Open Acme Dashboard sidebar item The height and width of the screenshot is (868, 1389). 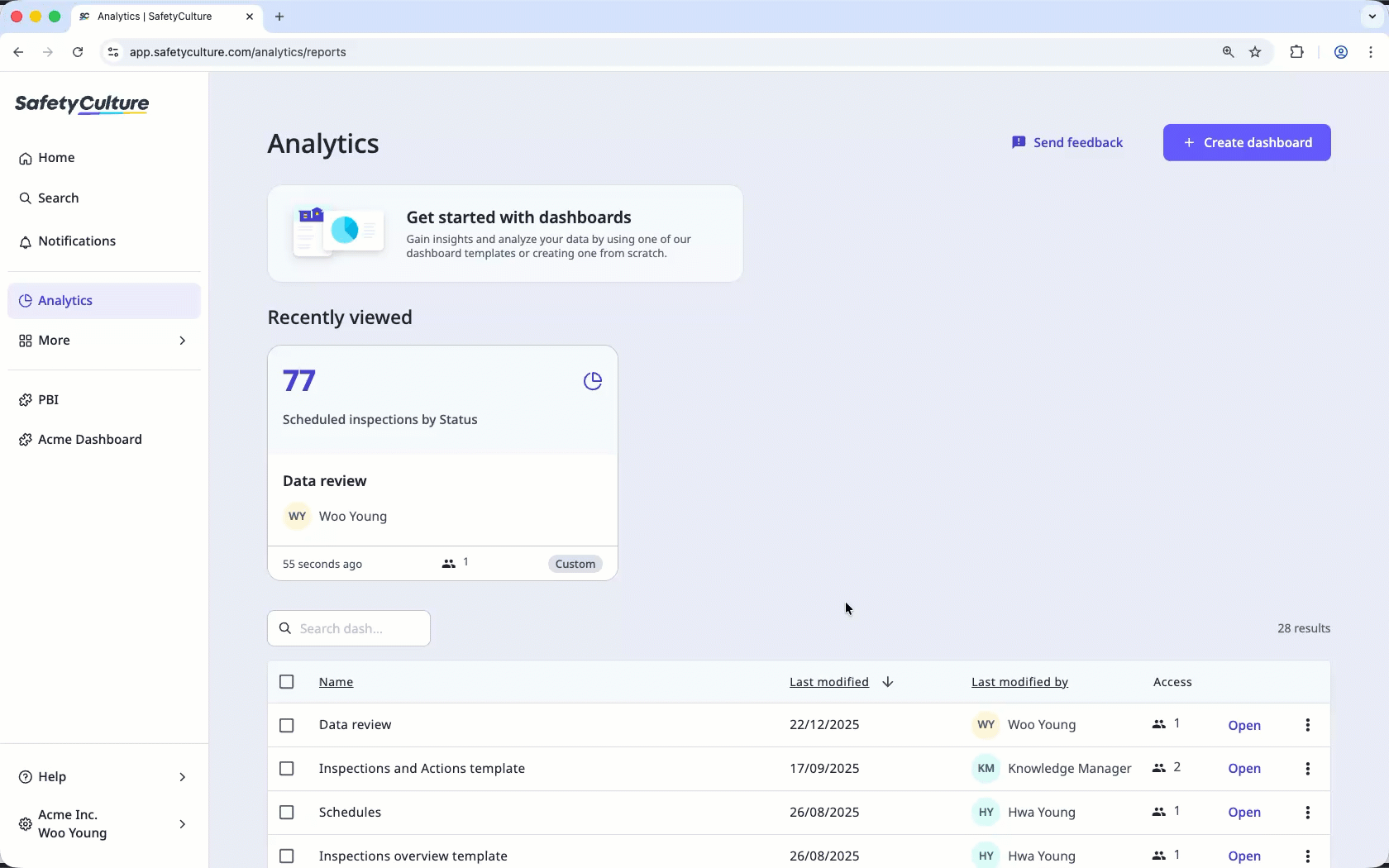103,440
